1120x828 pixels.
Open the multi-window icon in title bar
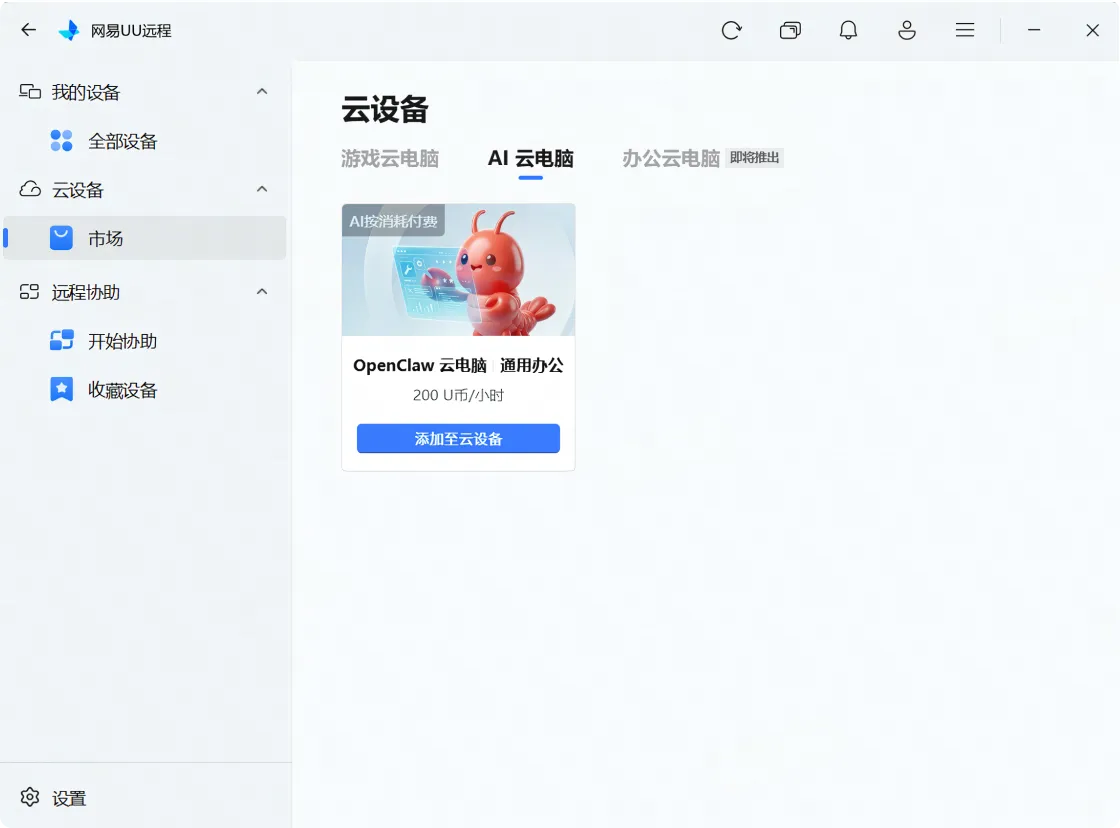(790, 30)
